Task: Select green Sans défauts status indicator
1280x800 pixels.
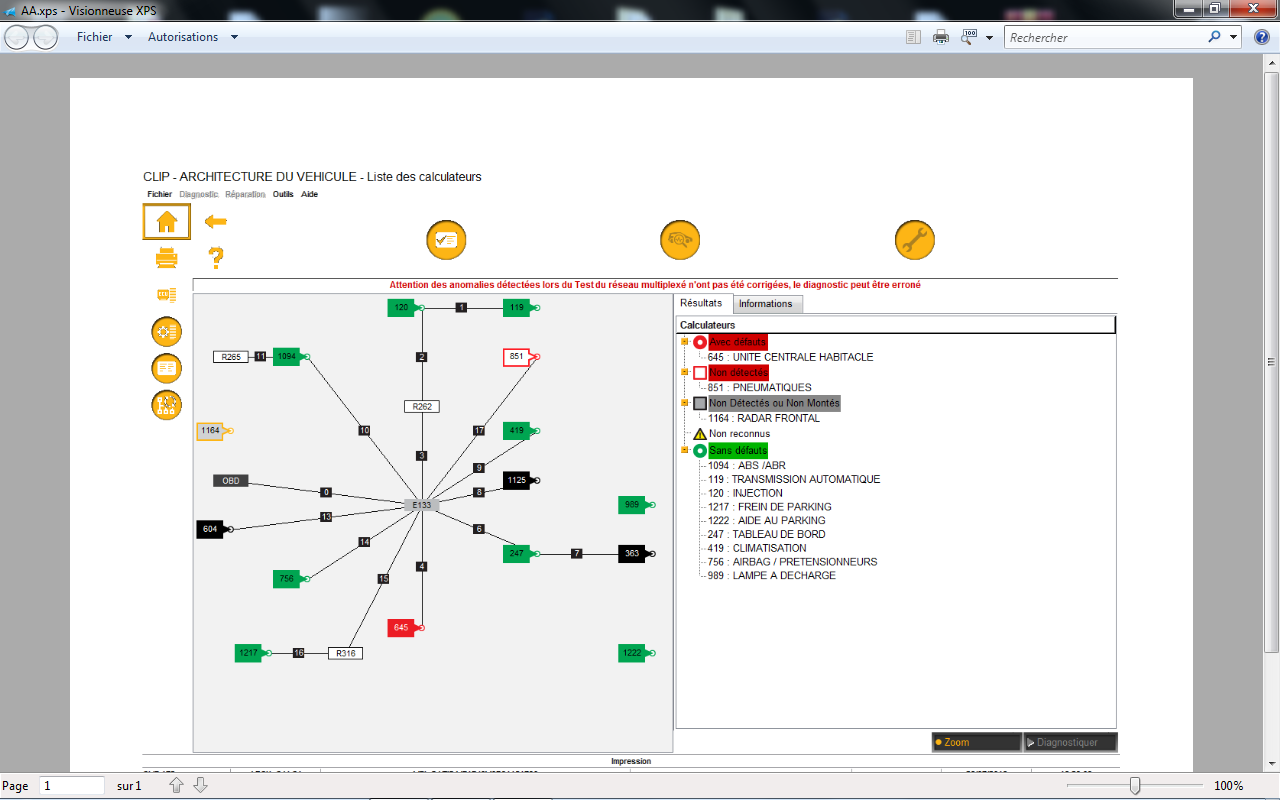Action: [x=700, y=451]
